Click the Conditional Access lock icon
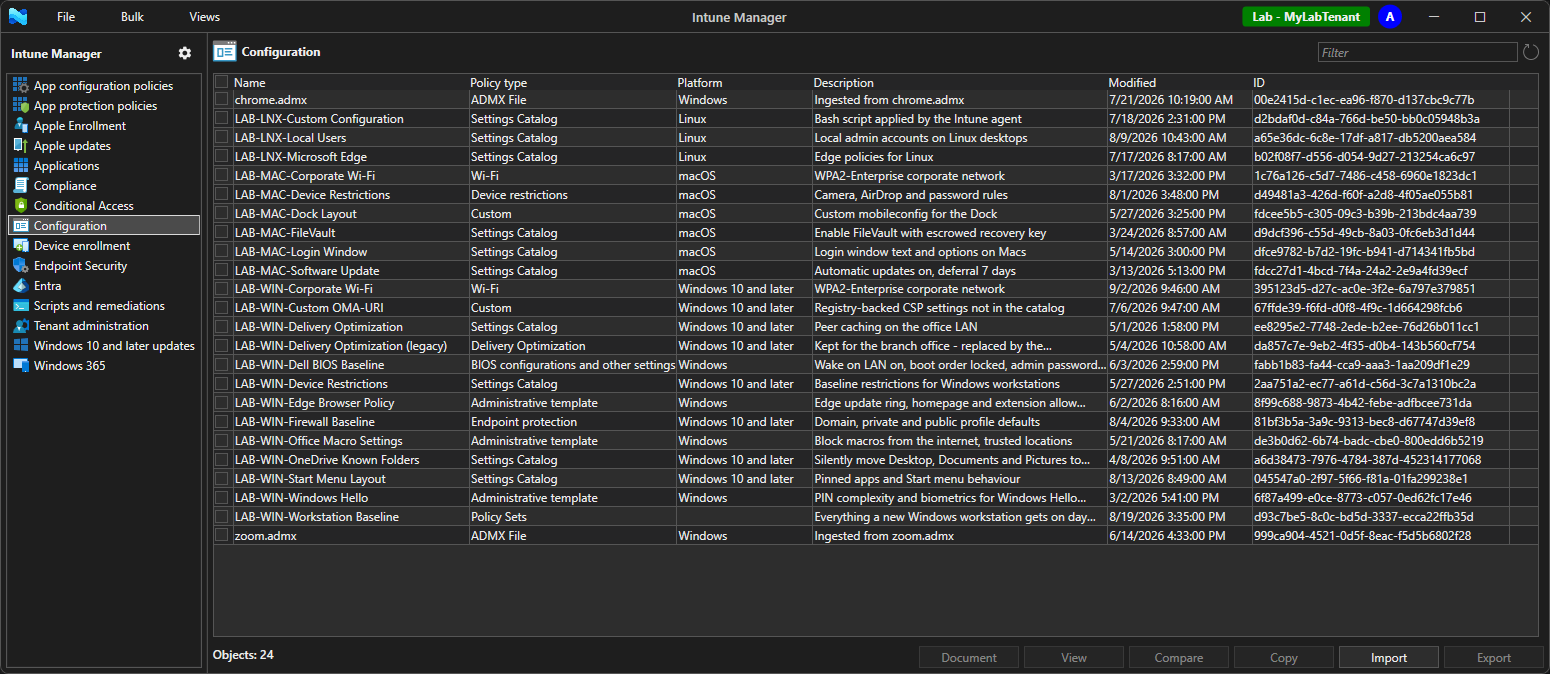1550x674 pixels. pos(20,206)
